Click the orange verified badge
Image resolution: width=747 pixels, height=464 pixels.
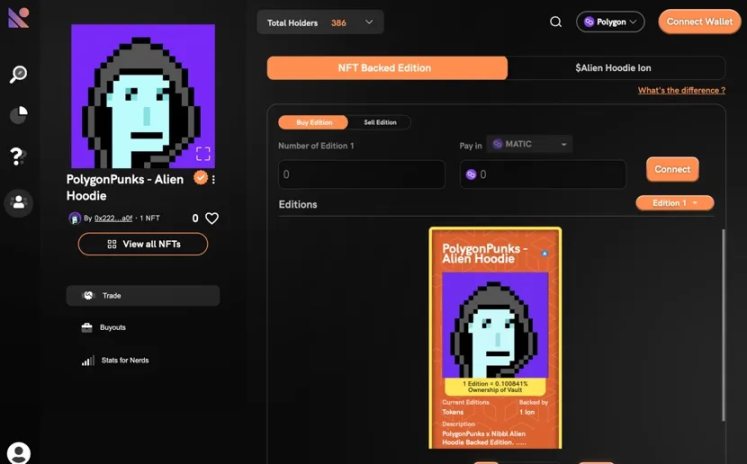click(x=201, y=178)
